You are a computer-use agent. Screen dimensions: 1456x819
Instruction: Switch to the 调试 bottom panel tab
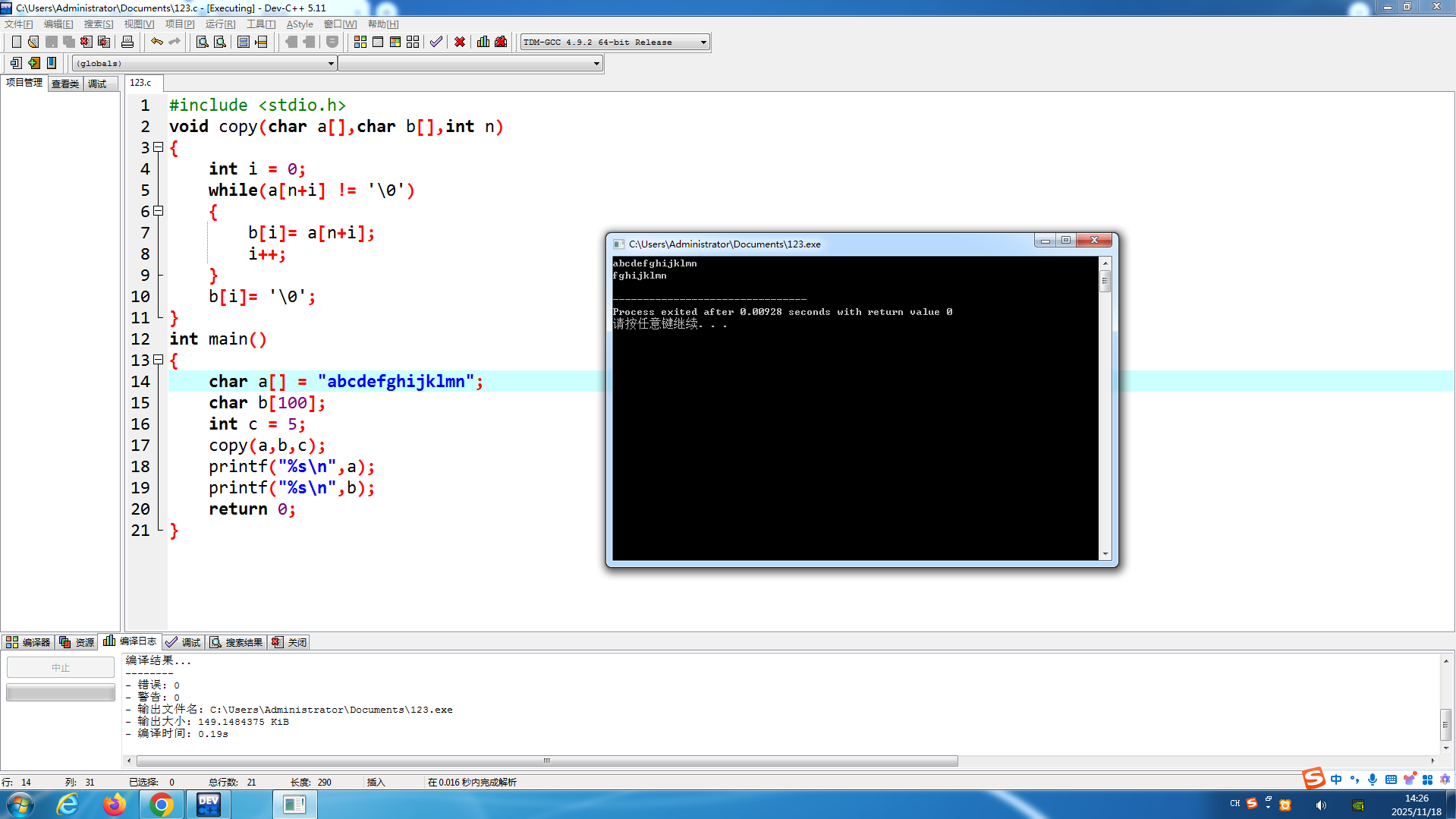[183, 642]
